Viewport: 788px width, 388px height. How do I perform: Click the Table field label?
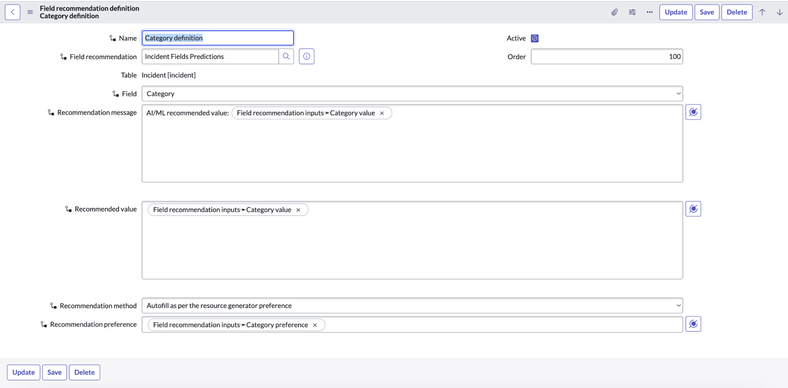pos(128,75)
